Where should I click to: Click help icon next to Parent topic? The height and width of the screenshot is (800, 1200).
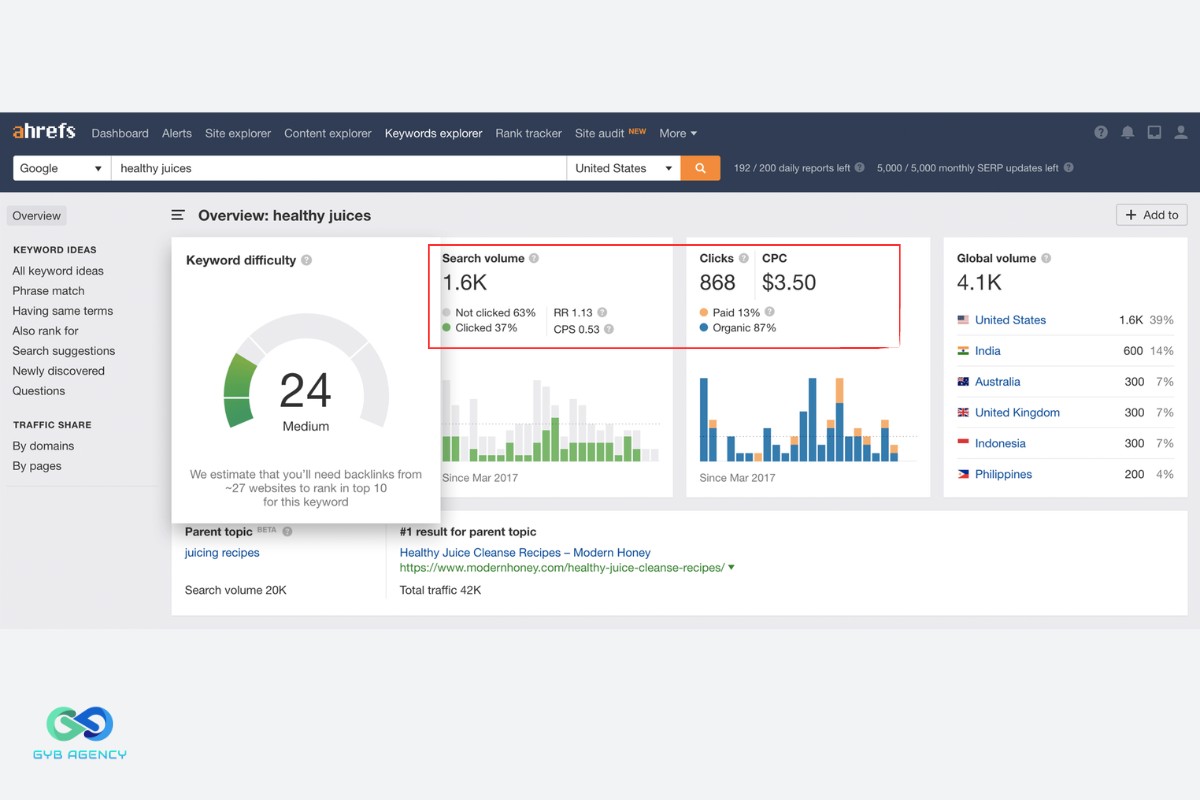point(288,532)
